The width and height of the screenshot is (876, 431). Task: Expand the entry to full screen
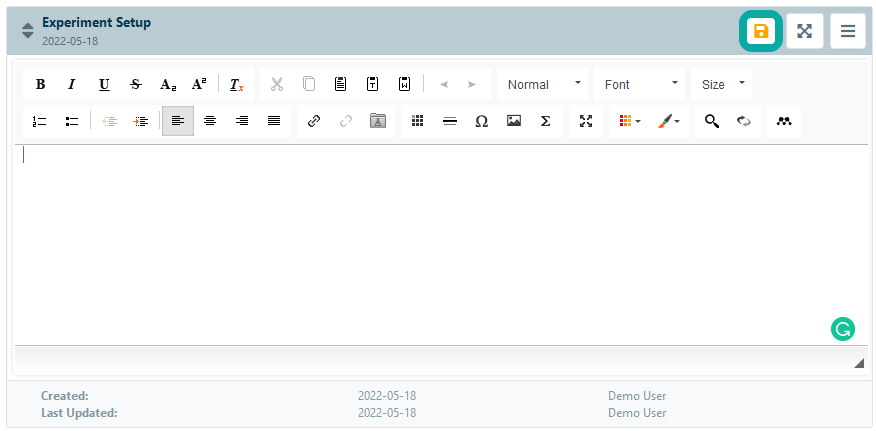click(x=804, y=31)
